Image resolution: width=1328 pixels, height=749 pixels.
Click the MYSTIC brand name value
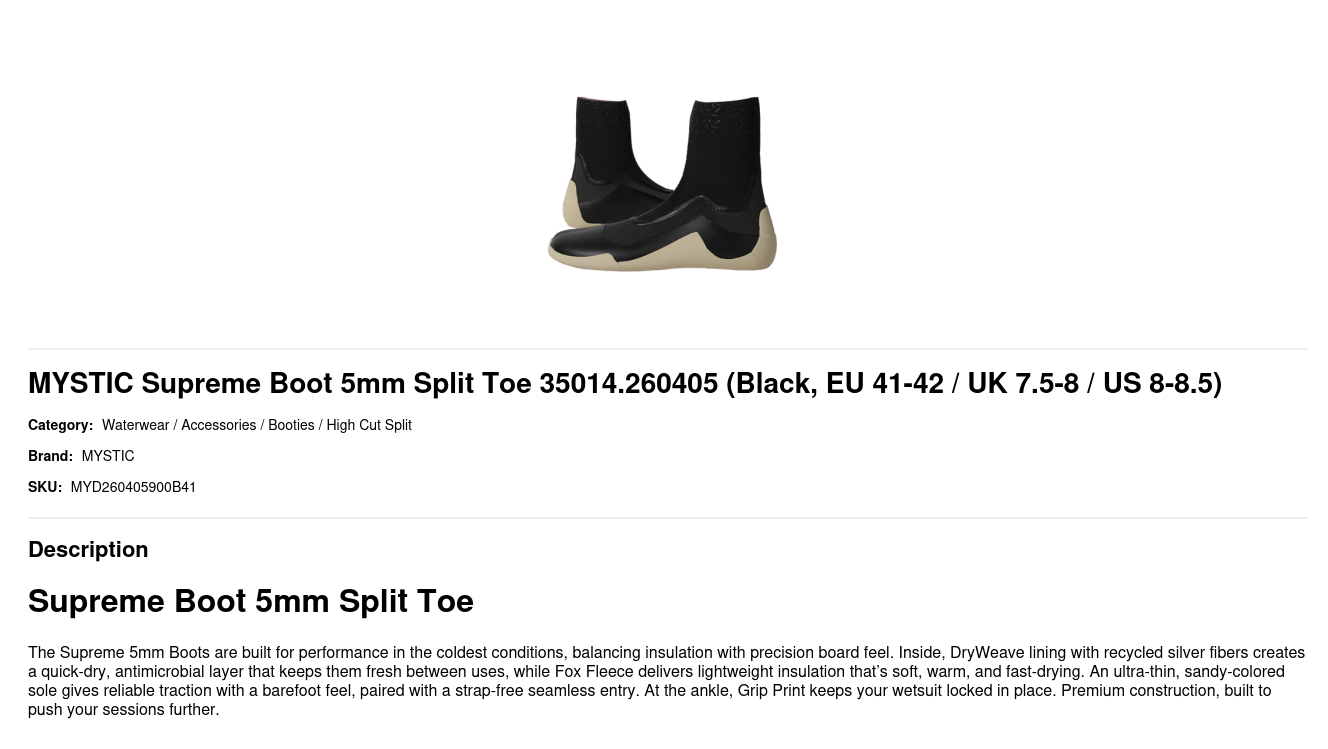(108, 456)
